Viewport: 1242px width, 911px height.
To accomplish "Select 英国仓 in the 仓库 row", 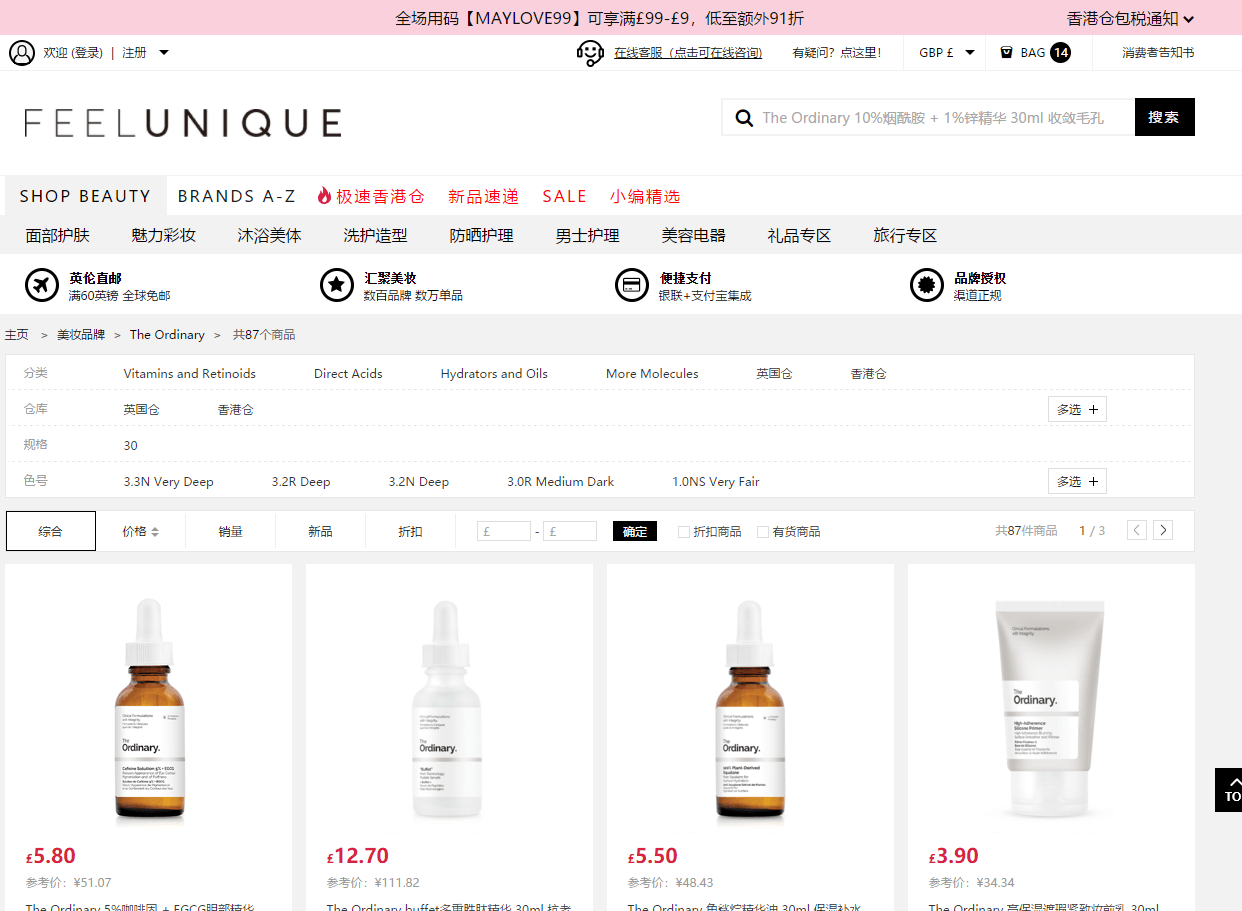I will tap(142, 410).
